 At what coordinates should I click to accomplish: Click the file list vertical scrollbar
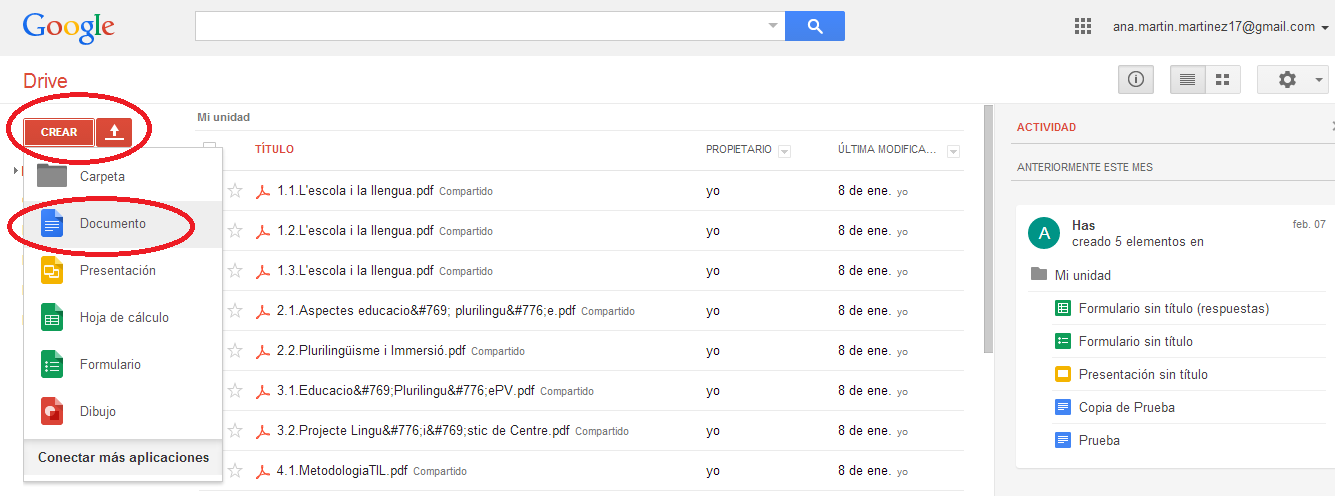tap(988, 230)
